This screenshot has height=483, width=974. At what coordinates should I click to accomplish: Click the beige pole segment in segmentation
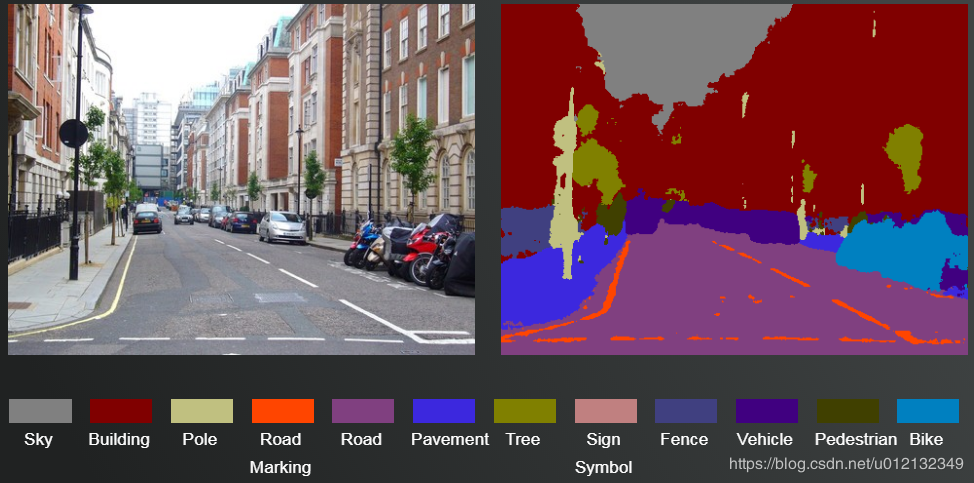(565, 186)
